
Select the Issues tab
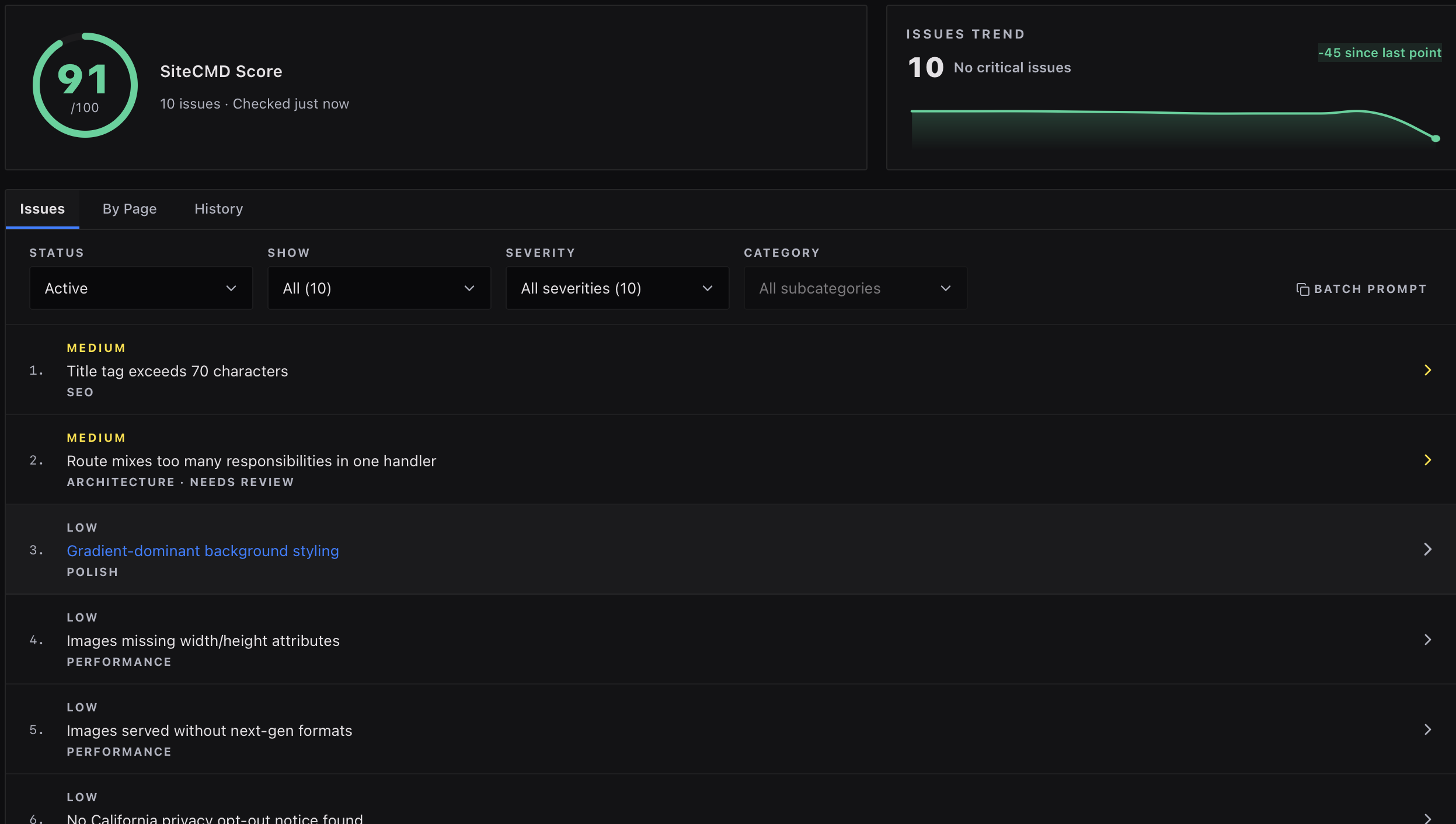(42, 209)
